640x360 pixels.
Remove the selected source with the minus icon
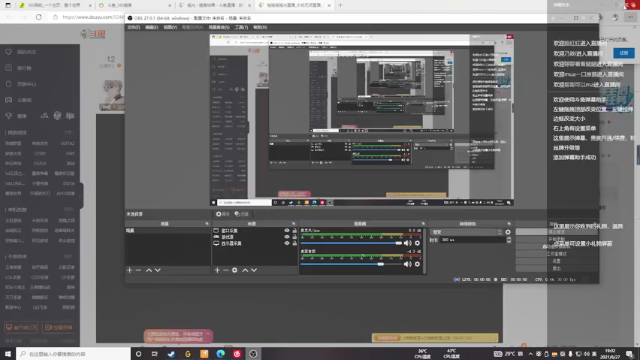226,270
